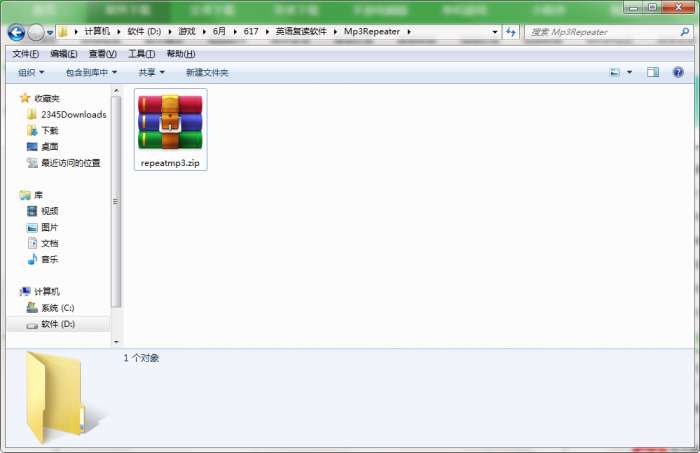Click the navigation pane scrollbar thumb
The image size is (700, 453).
coord(116,202)
